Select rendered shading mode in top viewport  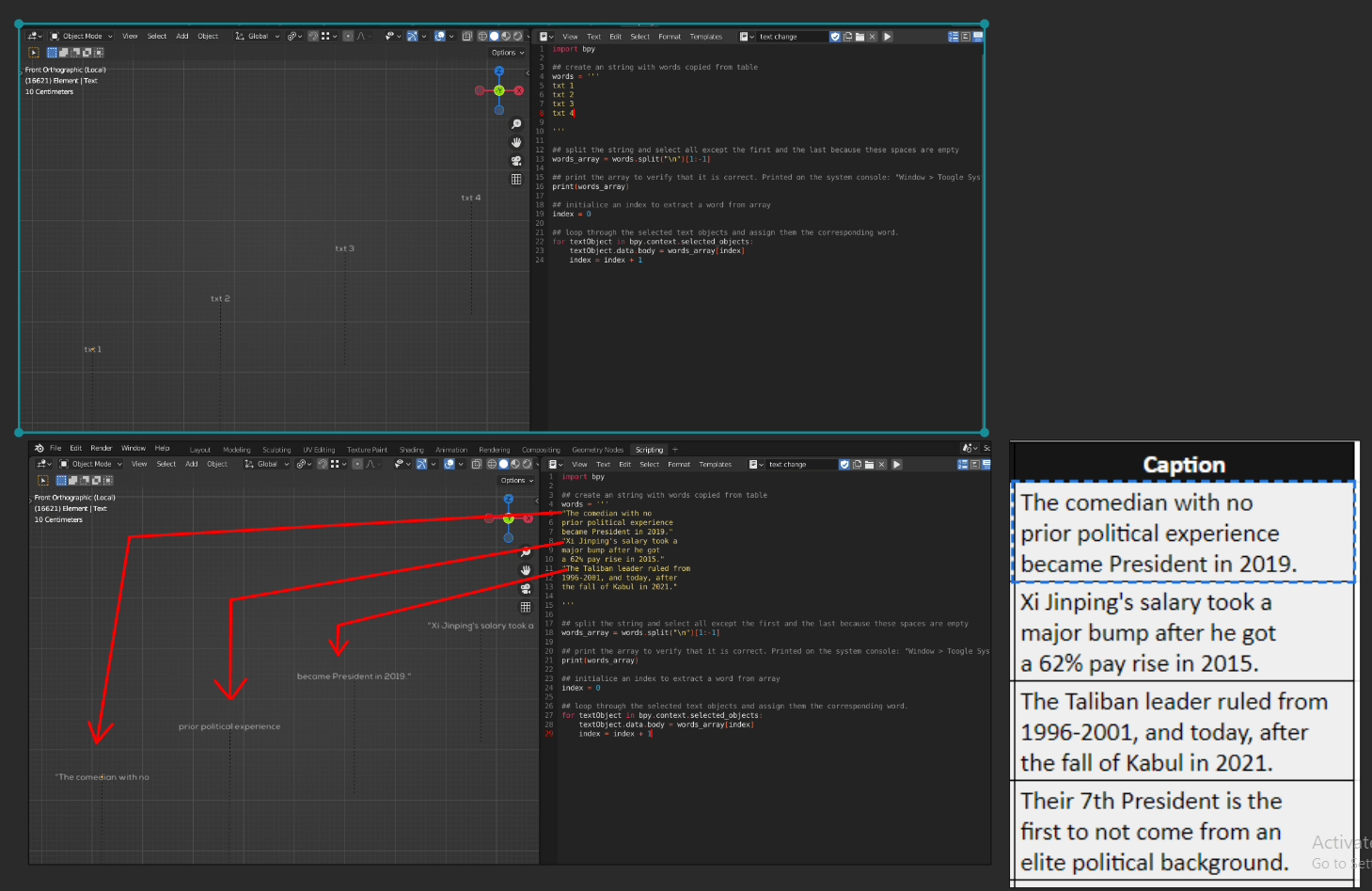(x=517, y=37)
